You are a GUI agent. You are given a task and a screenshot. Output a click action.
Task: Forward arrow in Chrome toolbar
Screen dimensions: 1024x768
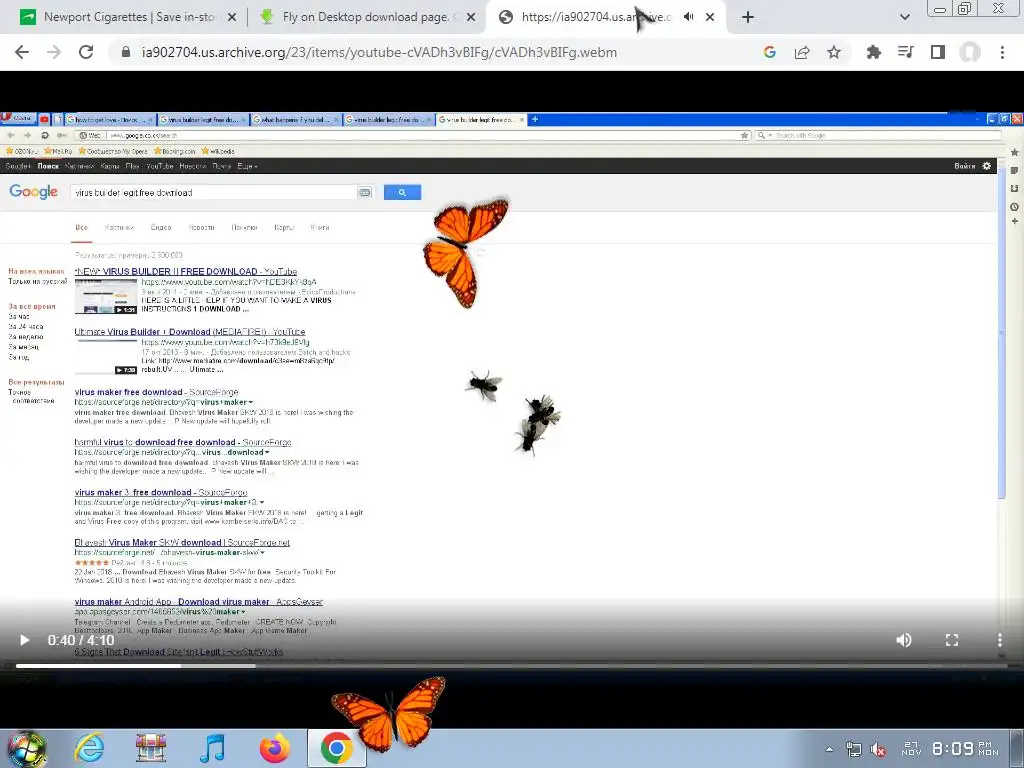54,52
